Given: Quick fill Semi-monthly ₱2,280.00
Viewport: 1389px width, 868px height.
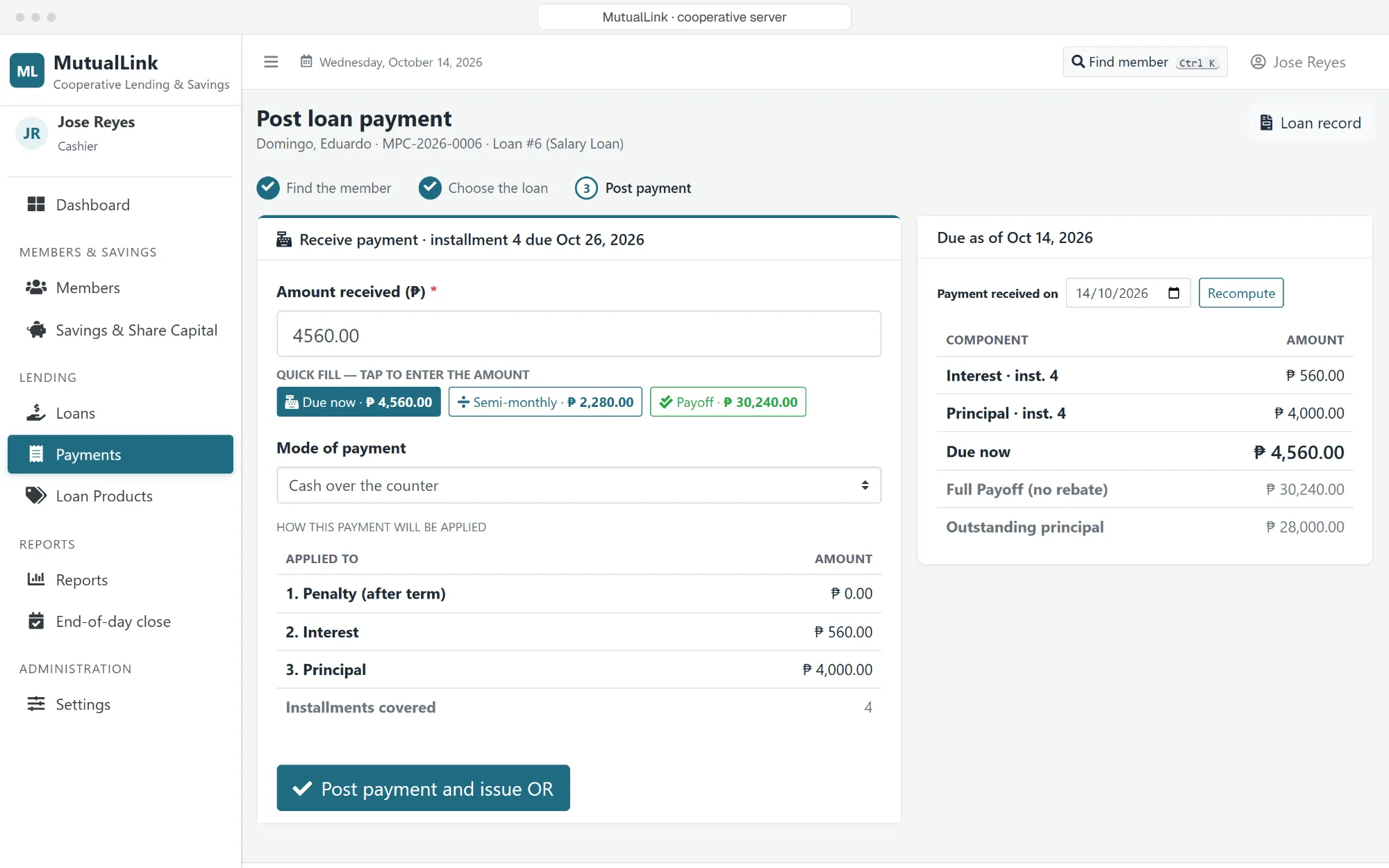Looking at the screenshot, I should click(x=545, y=402).
